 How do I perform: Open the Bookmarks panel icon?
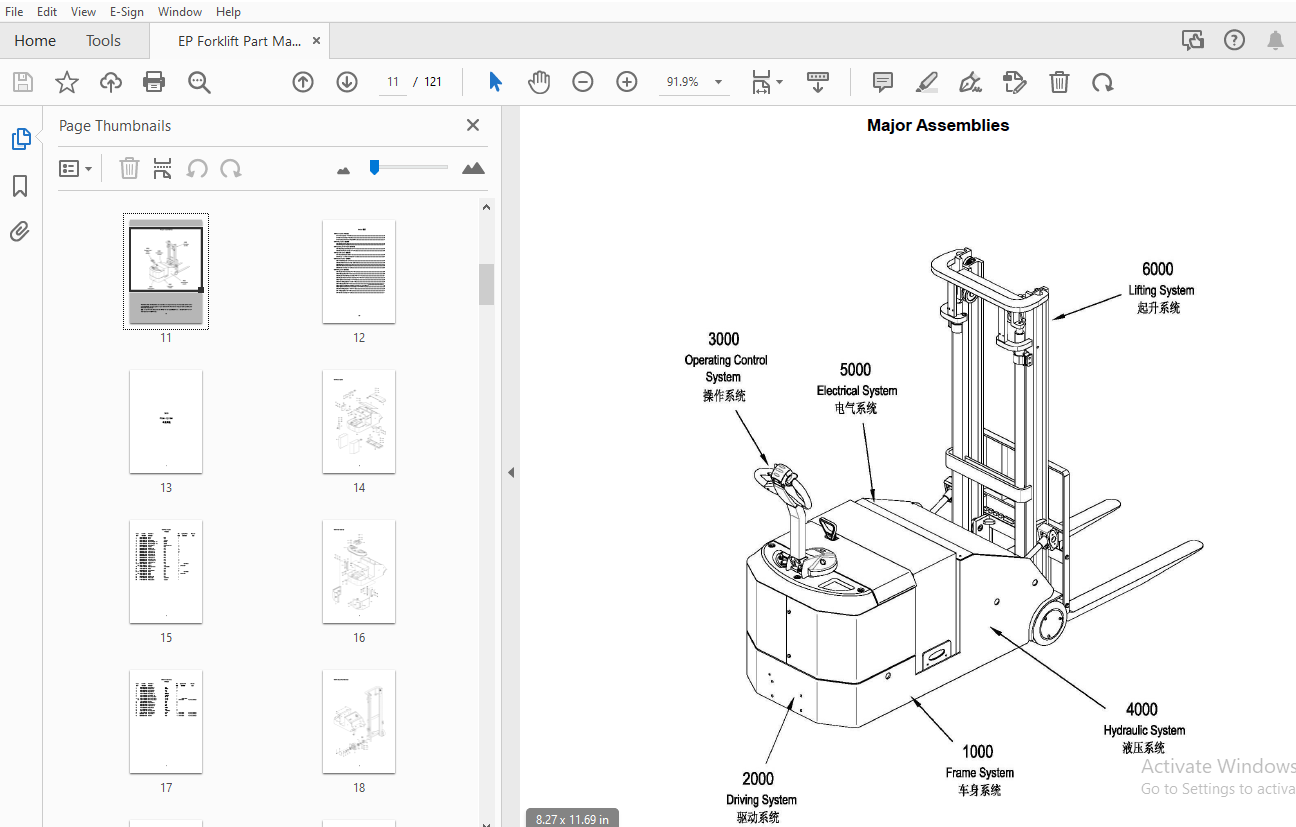(x=20, y=186)
